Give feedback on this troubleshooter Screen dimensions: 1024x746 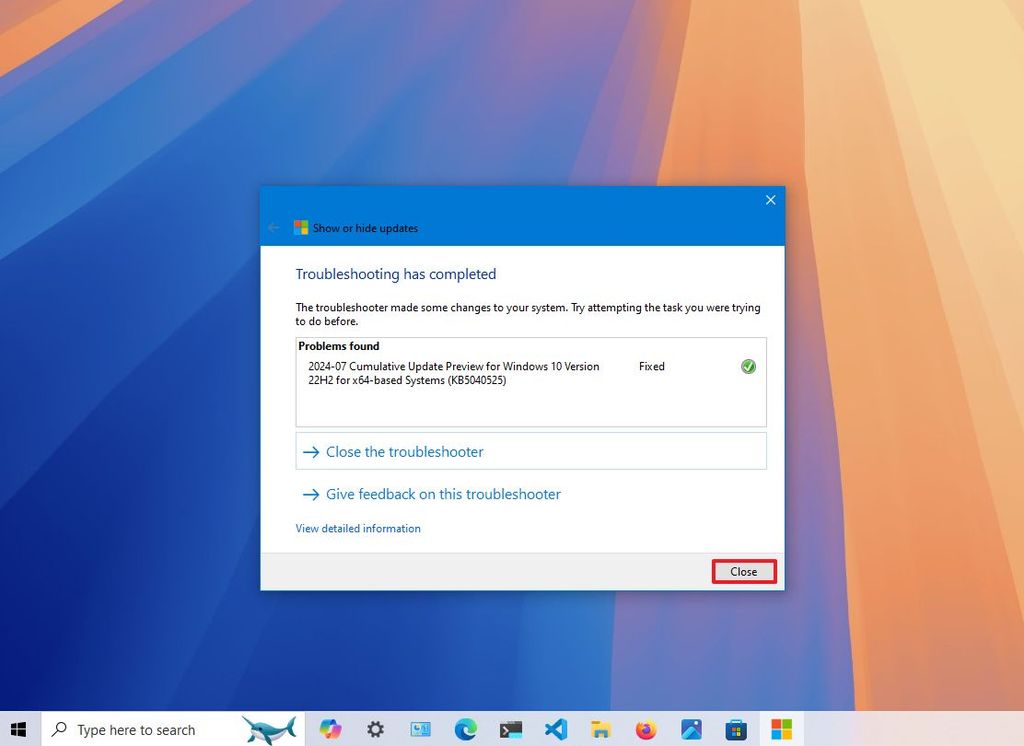442,494
